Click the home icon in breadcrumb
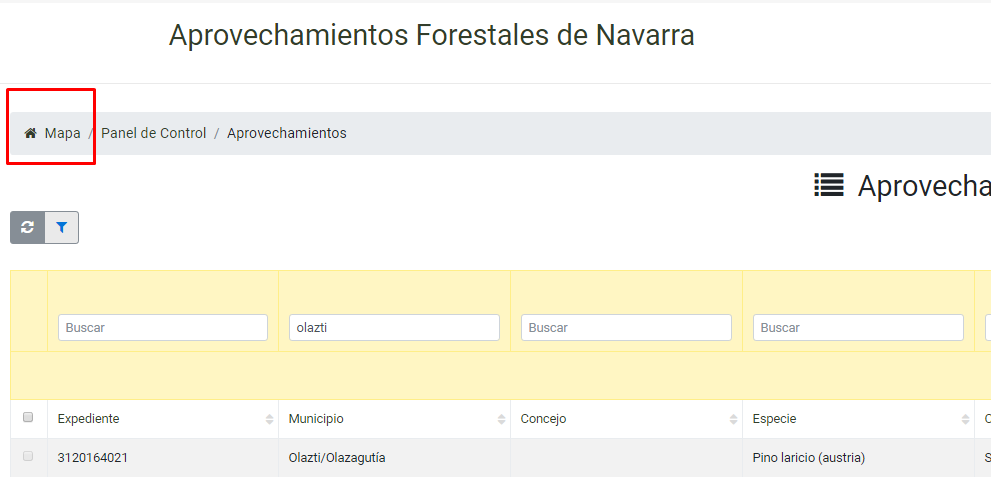This screenshot has width=991, height=477. [x=30, y=133]
